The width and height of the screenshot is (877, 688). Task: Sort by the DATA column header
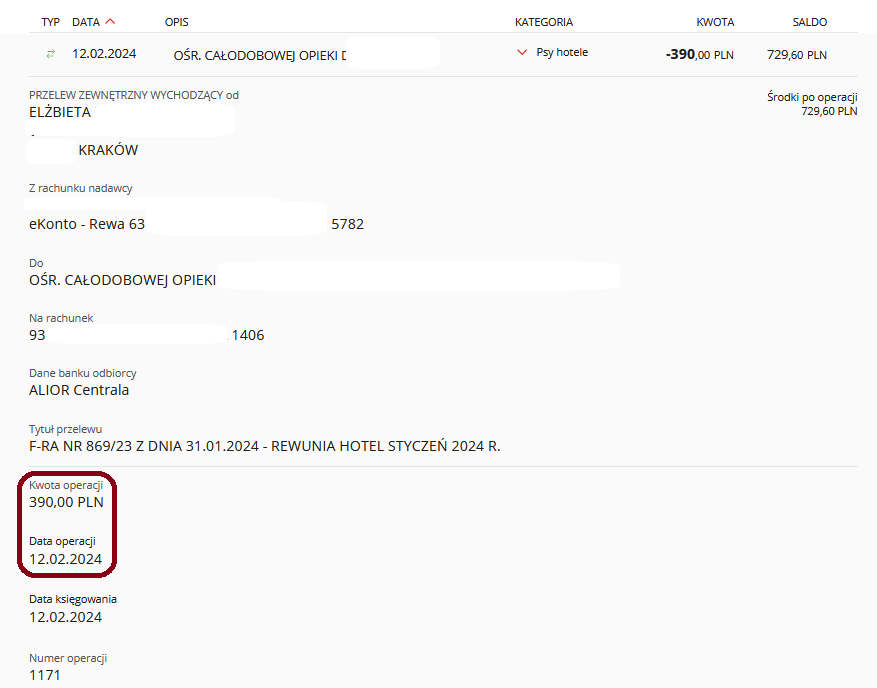pos(86,22)
